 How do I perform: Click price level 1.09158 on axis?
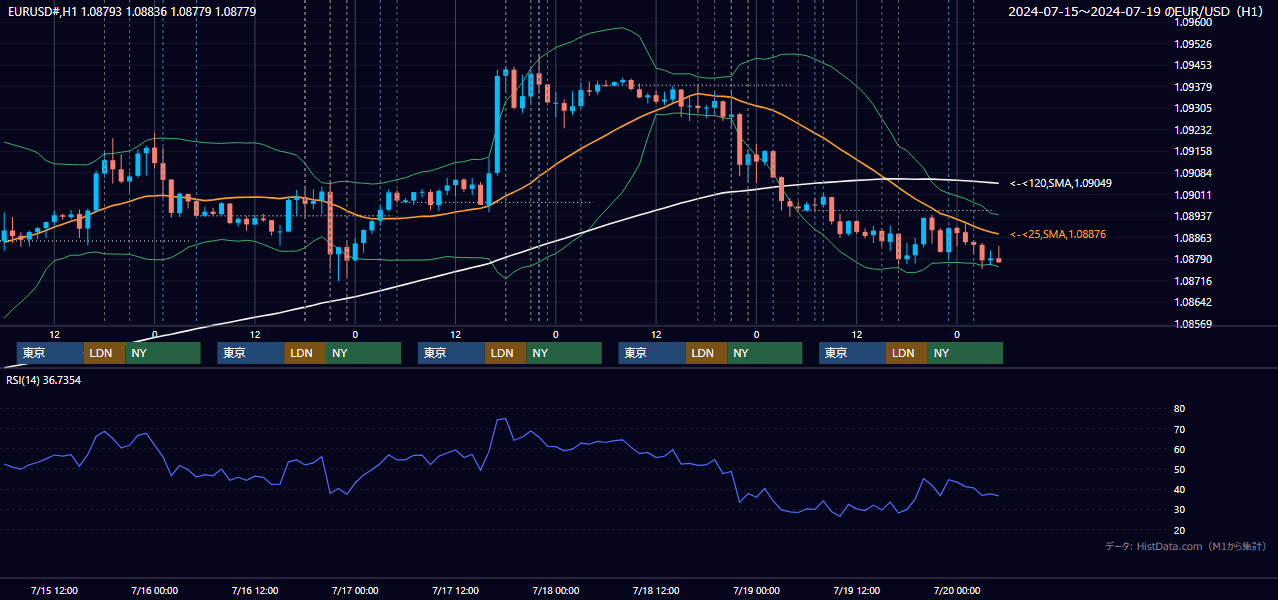tap(1192, 152)
